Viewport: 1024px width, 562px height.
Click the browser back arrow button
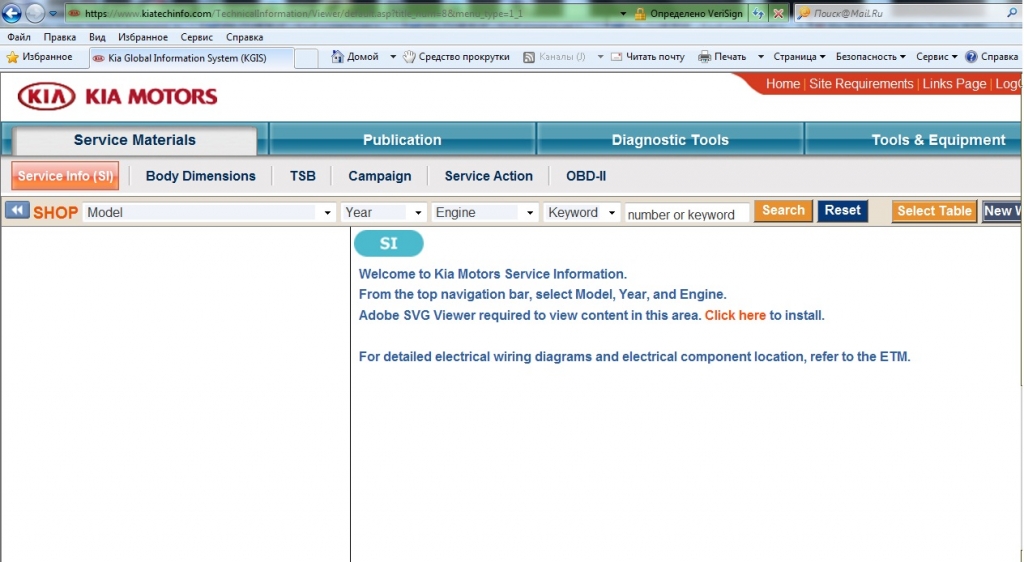[x=11, y=13]
